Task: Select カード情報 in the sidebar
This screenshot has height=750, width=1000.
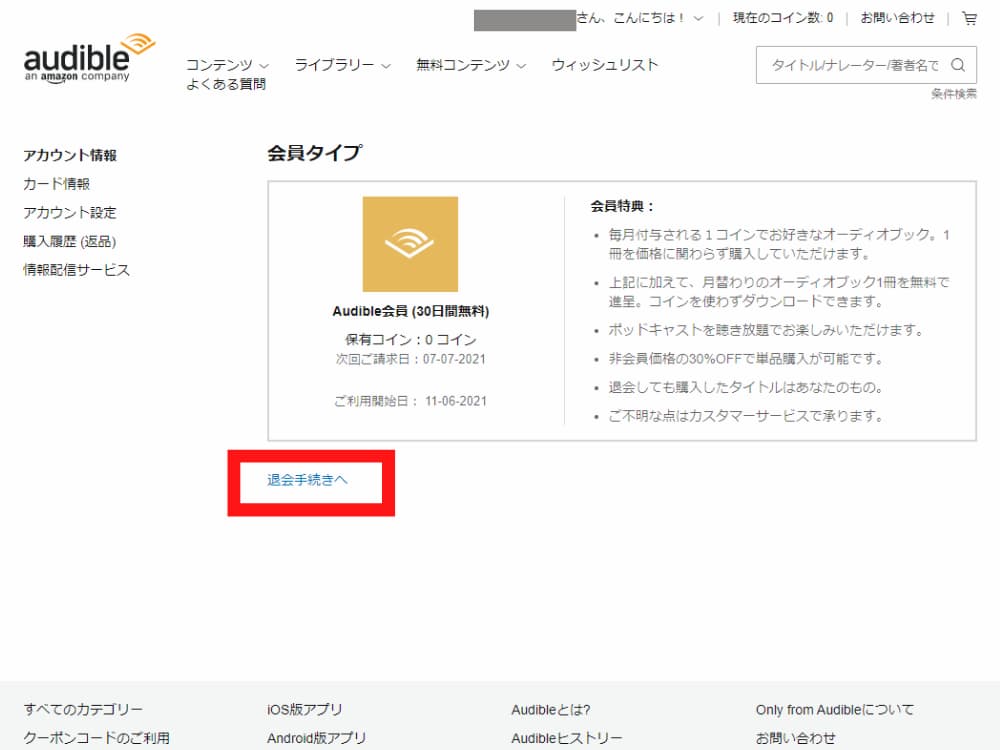Action: point(57,184)
